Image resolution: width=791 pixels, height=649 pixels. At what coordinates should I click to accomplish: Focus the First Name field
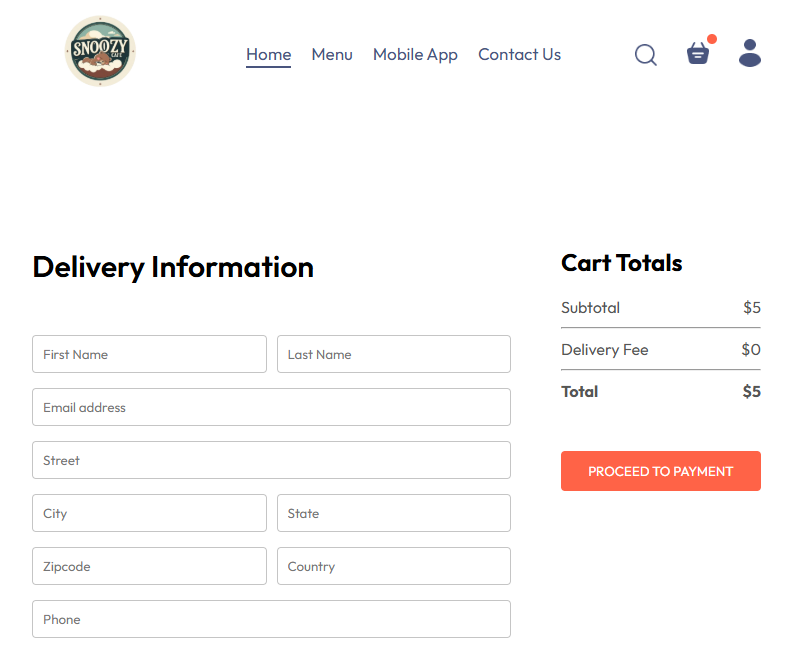pos(149,354)
